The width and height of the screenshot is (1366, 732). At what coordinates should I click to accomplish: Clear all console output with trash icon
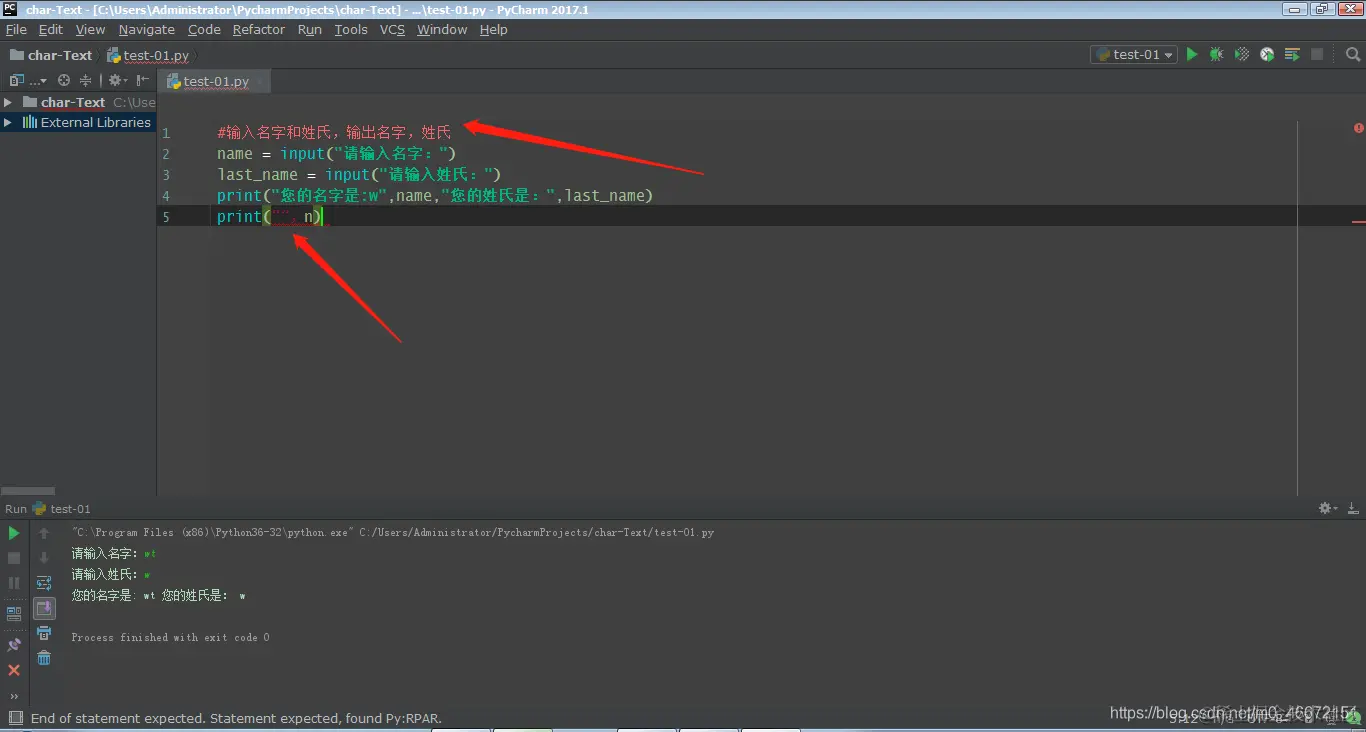pyautogui.click(x=44, y=658)
